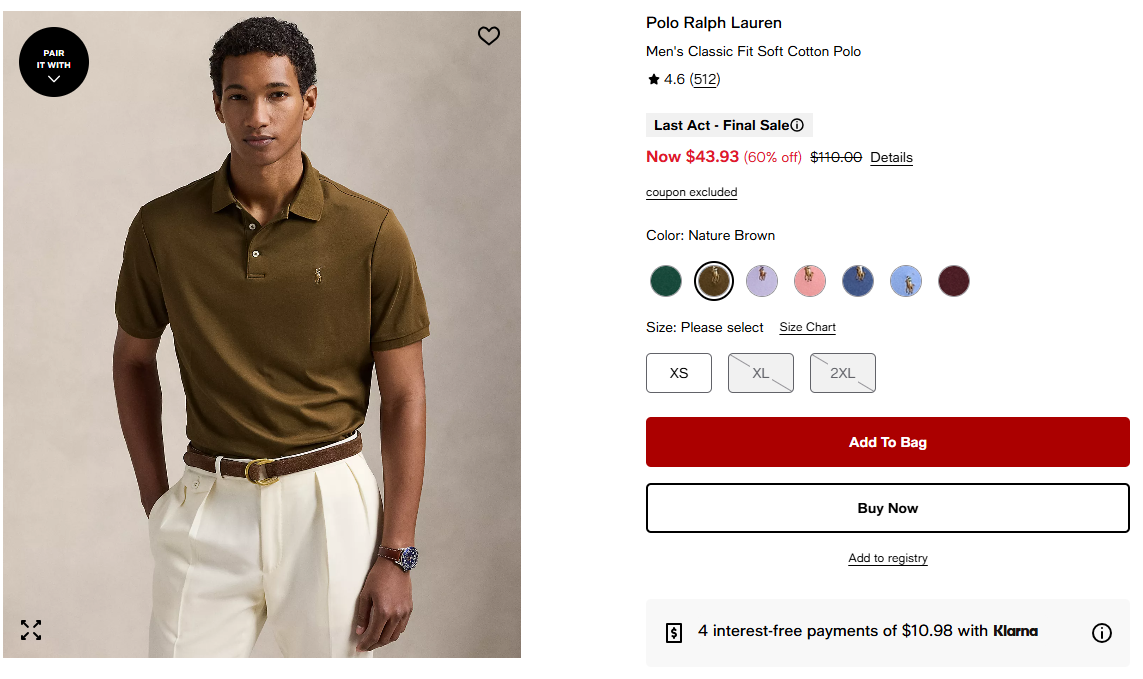Click the Klarna dollar receipt icon
Screen dimensions: 1143x679
tap(674, 632)
